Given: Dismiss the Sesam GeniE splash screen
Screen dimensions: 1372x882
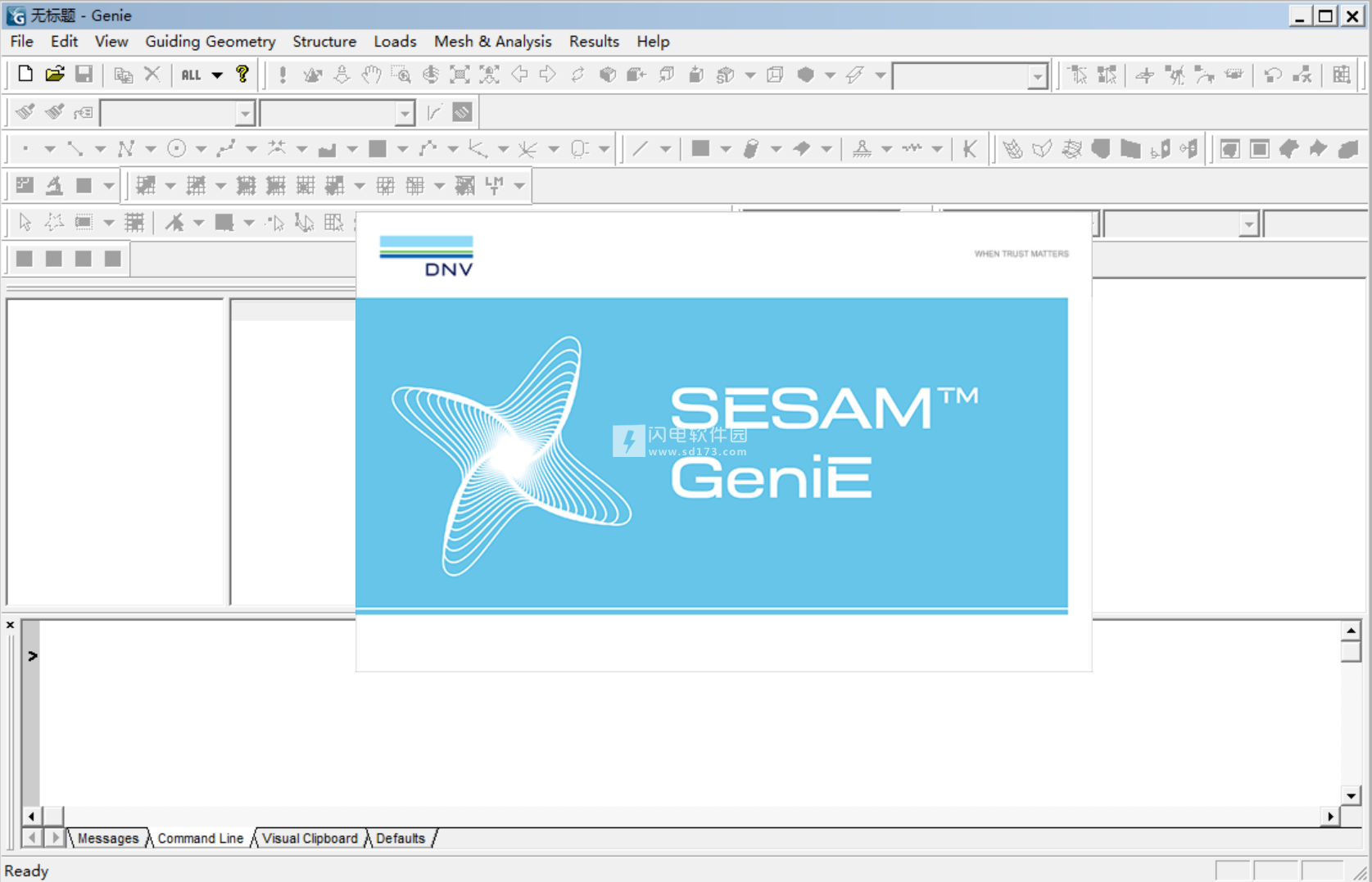Looking at the screenshot, I should point(723,442).
